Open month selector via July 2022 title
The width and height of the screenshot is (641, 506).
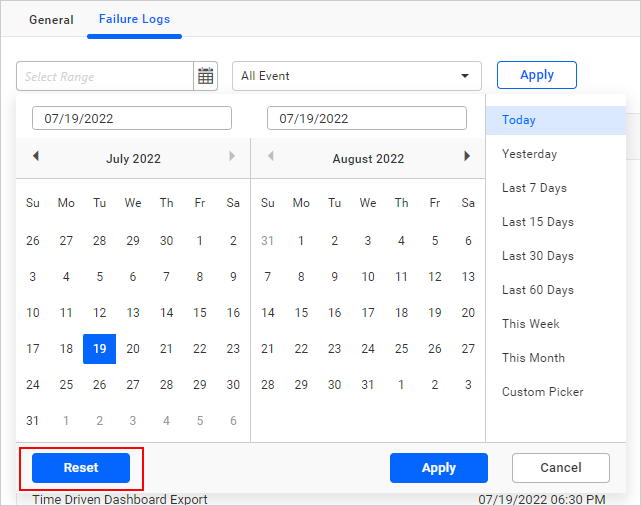(x=133, y=158)
